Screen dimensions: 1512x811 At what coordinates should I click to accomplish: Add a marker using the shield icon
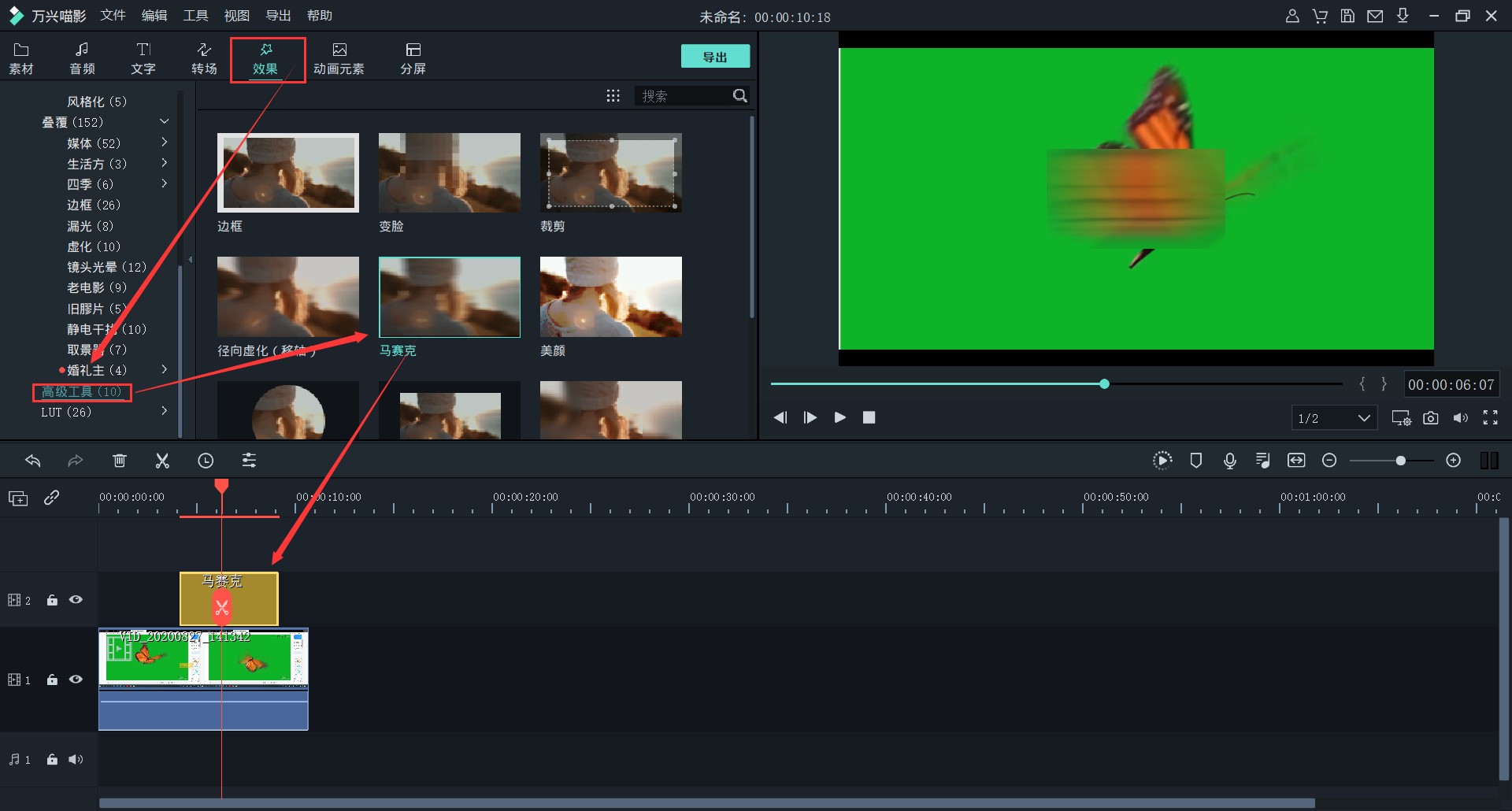pos(1195,461)
